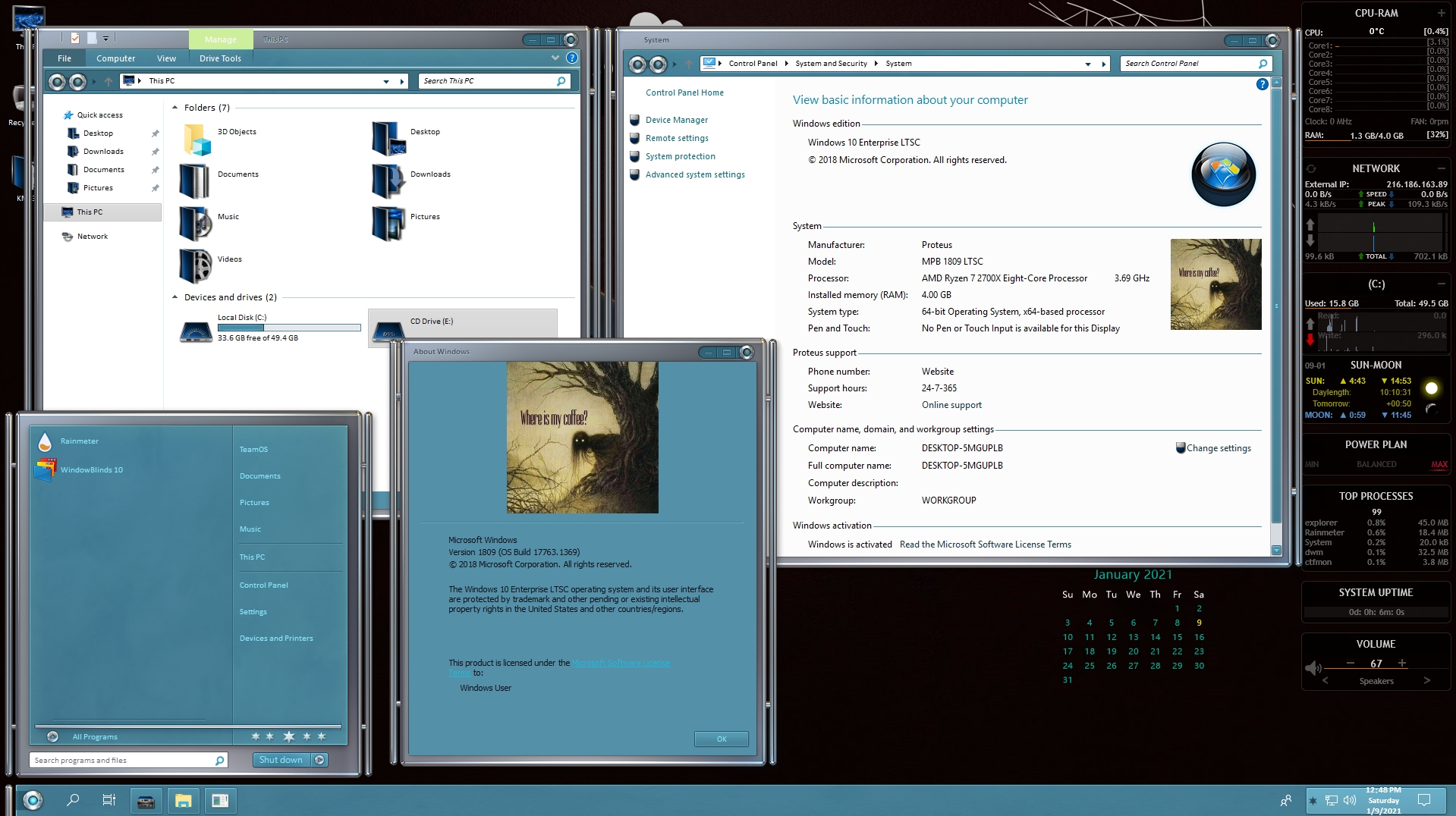Open the File menu in This PC
The width and height of the screenshot is (1456, 816).
click(64, 58)
